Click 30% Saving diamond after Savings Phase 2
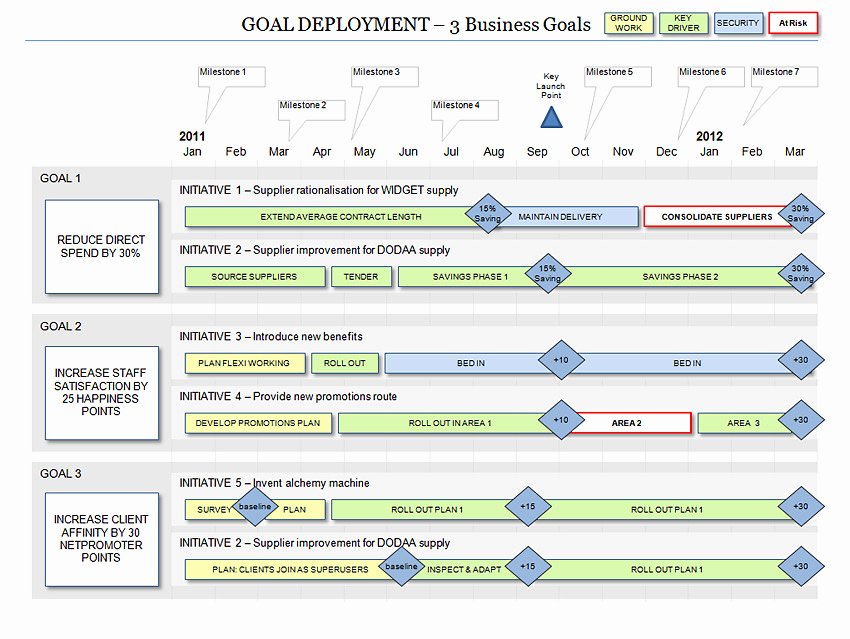 point(801,273)
